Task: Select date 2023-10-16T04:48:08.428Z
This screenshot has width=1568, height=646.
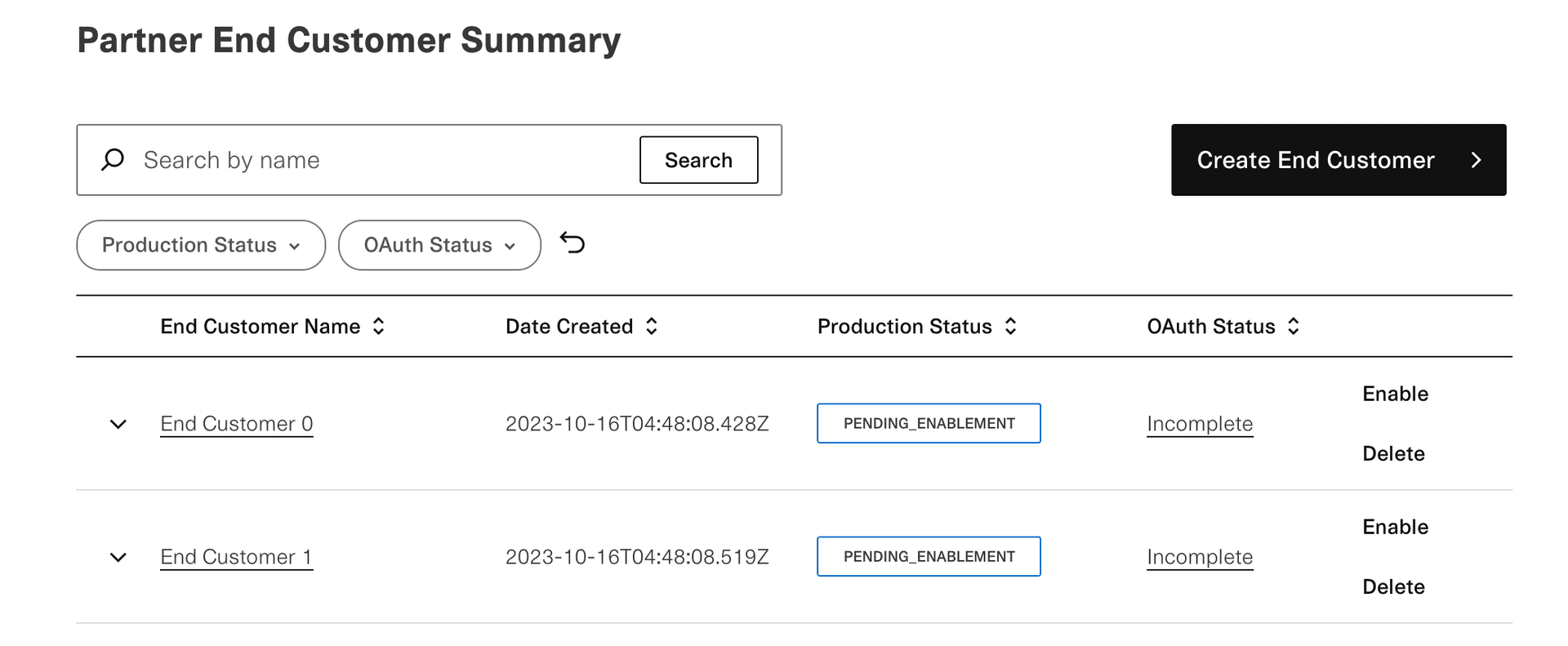Action: pos(637,424)
